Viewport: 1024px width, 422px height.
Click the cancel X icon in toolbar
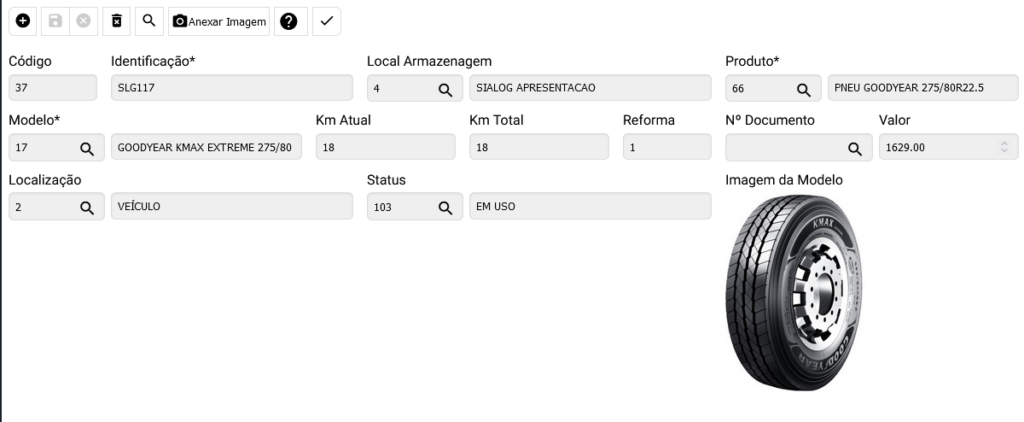click(84, 20)
